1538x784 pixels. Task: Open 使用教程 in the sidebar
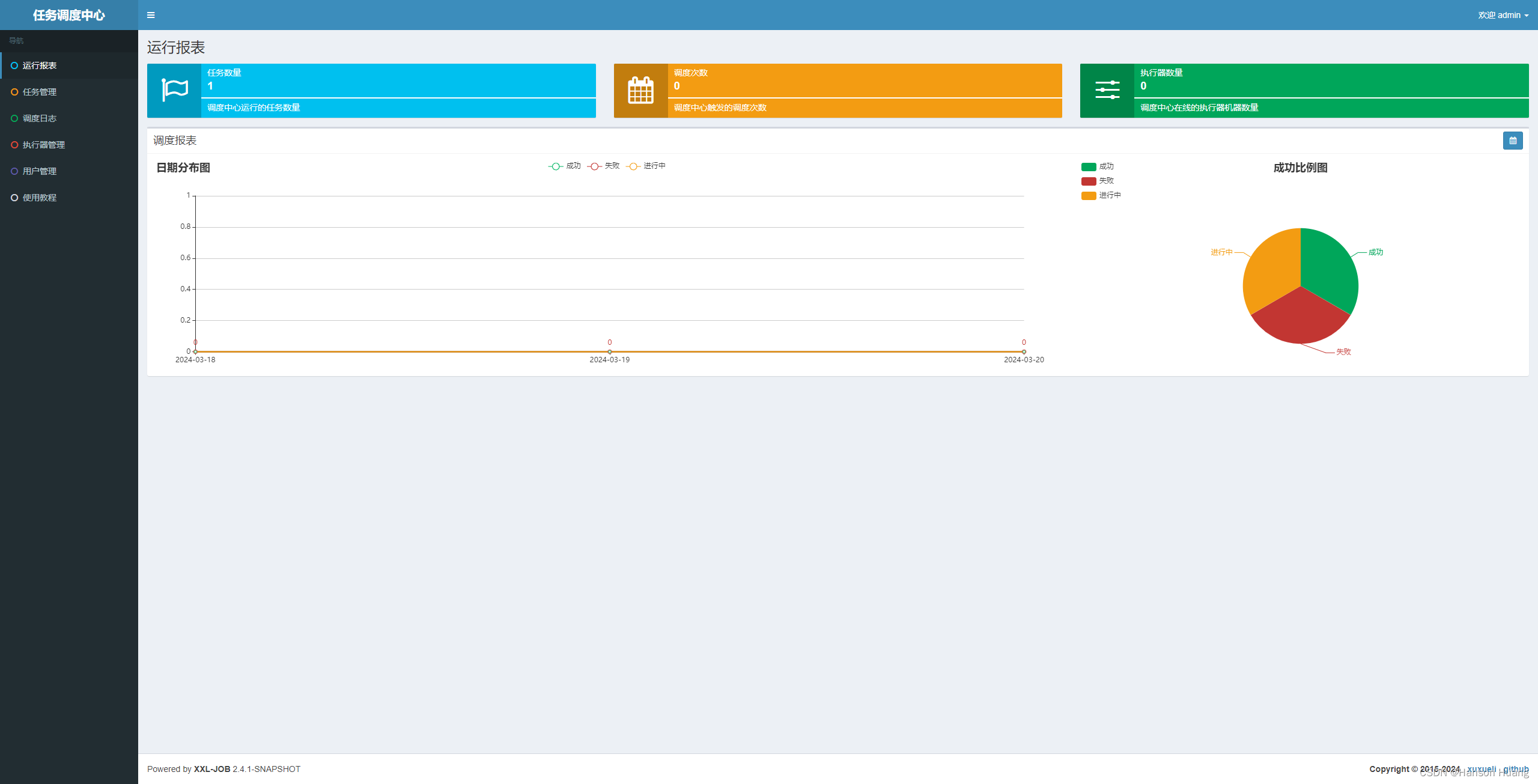tap(40, 198)
